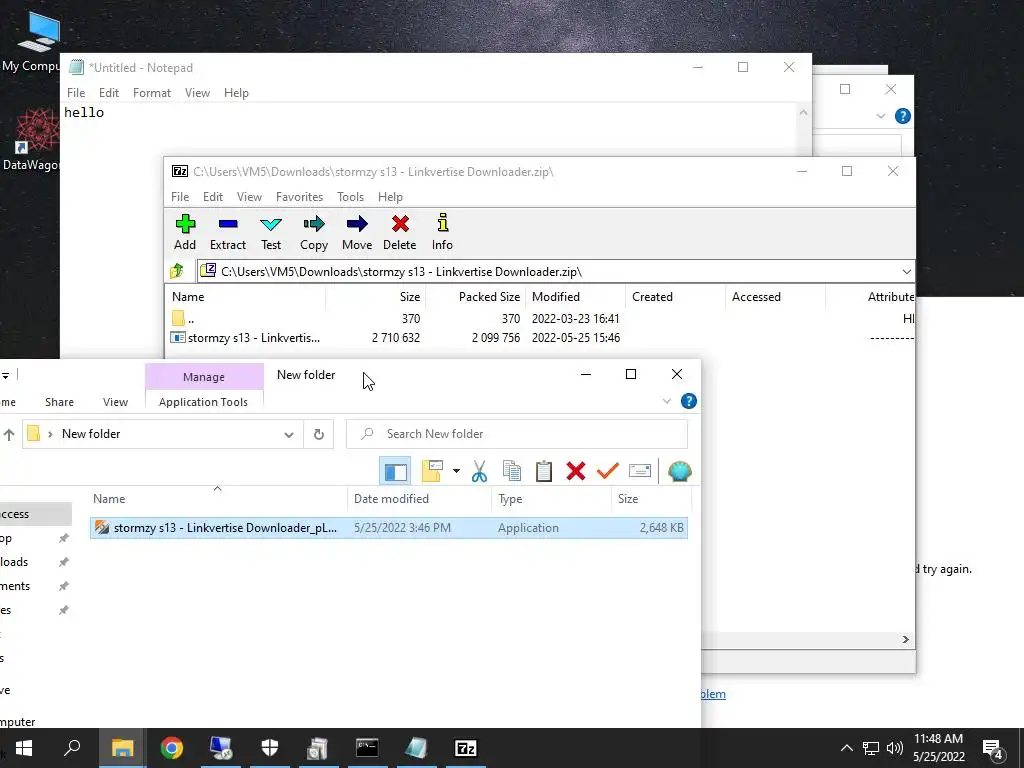Click the 7-Zip Info button

[442, 232]
